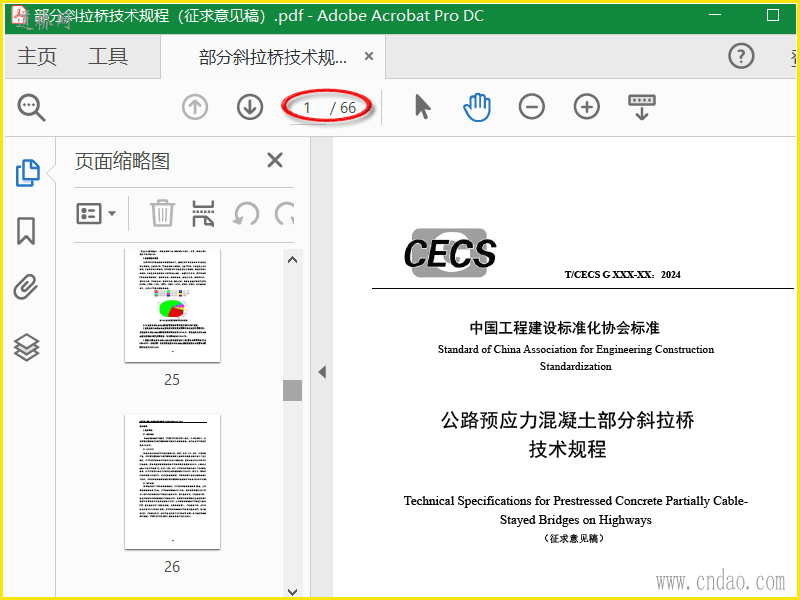The height and width of the screenshot is (600, 800).
Task: Activate the hand pan tool
Action: [x=478, y=107]
